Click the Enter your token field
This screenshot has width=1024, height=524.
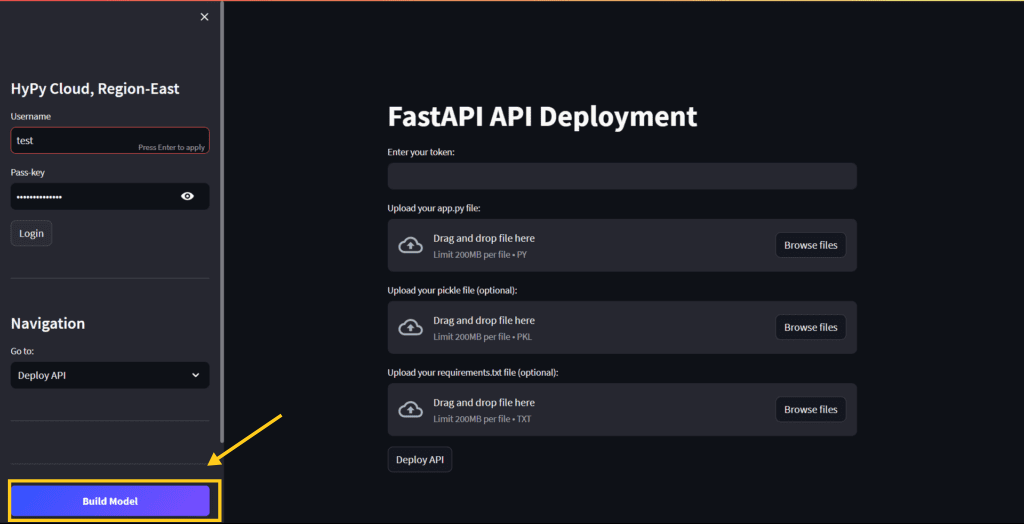[622, 176]
